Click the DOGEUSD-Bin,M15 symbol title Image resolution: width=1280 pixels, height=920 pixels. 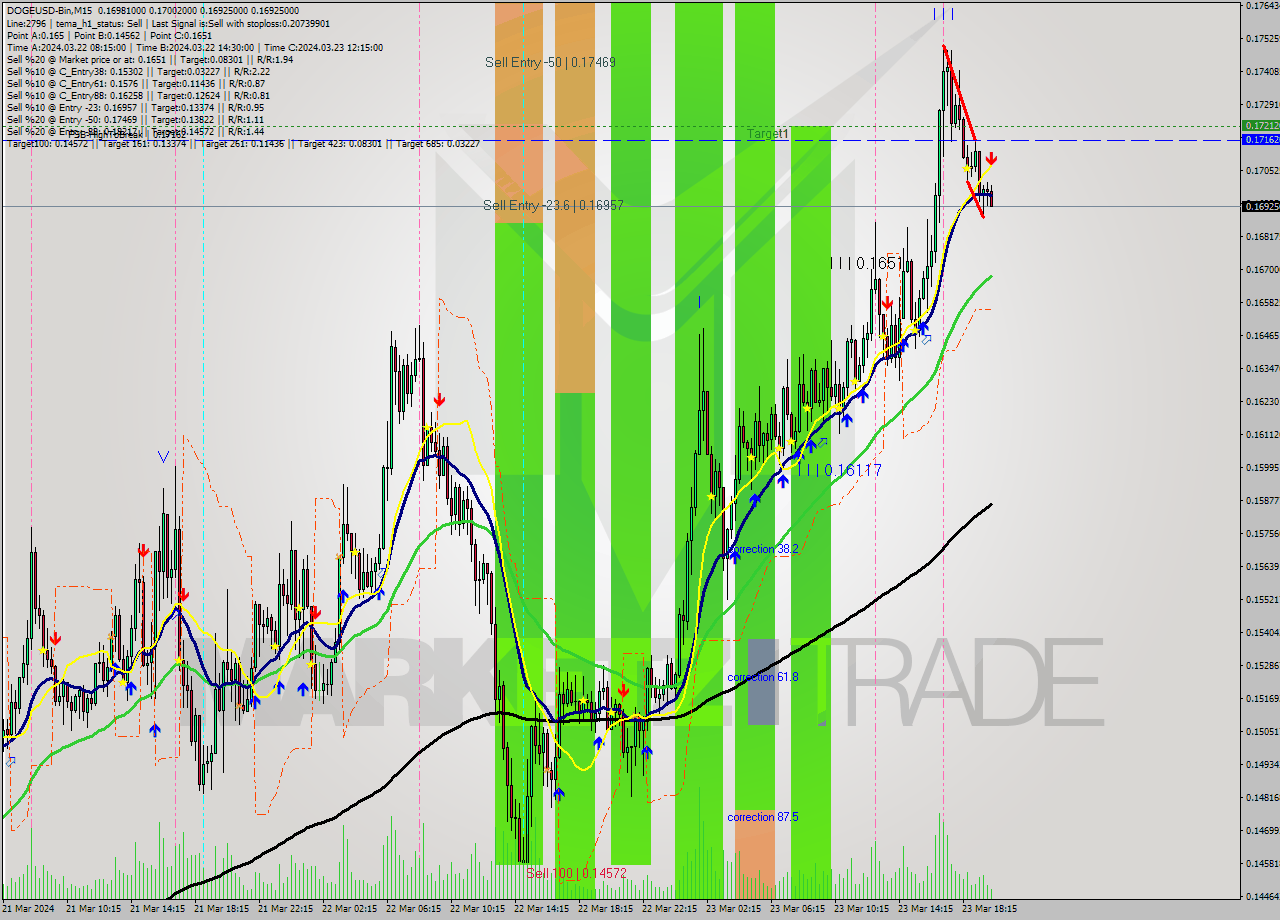pos(47,11)
